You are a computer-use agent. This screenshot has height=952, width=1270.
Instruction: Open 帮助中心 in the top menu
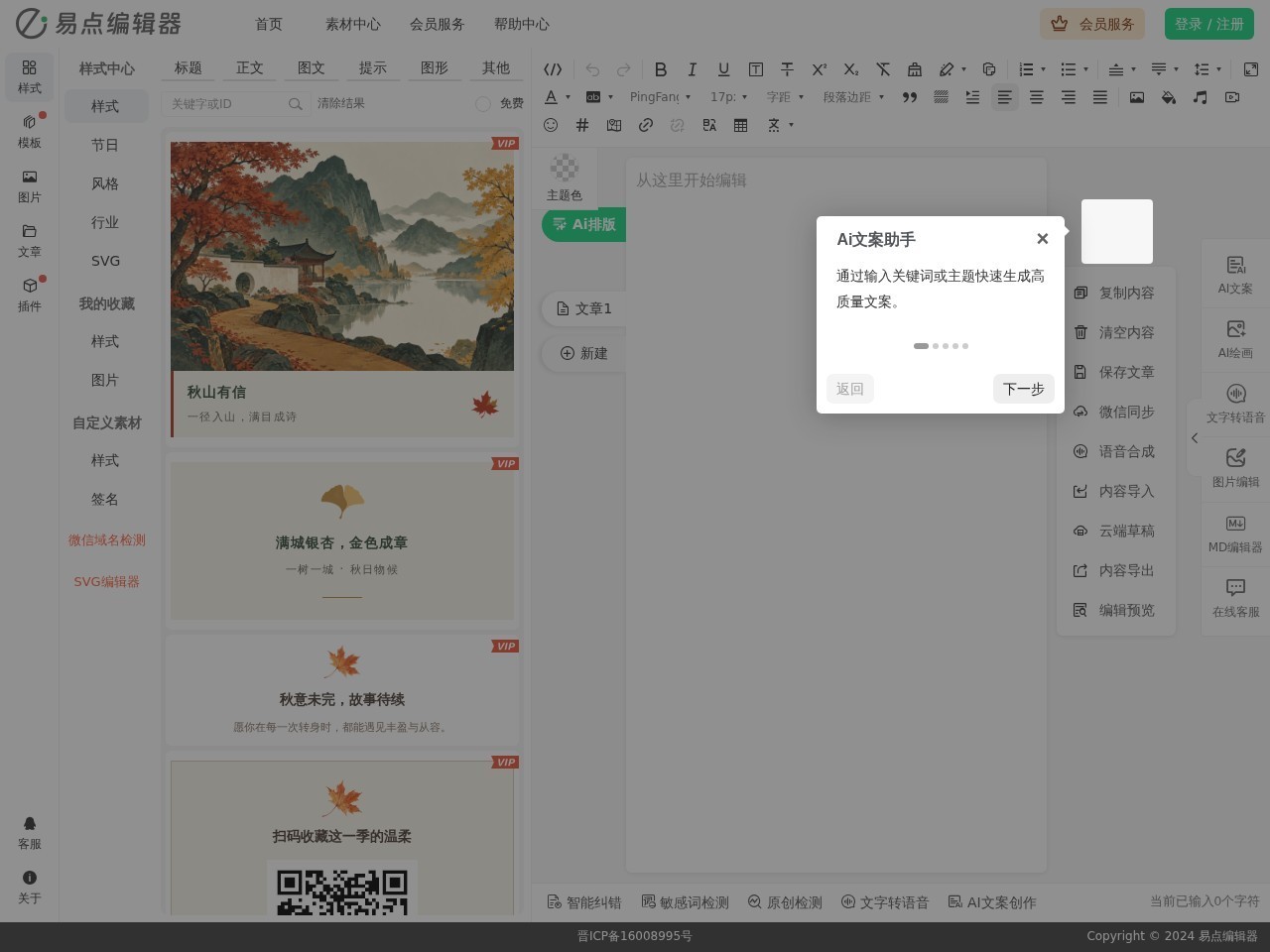(522, 24)
